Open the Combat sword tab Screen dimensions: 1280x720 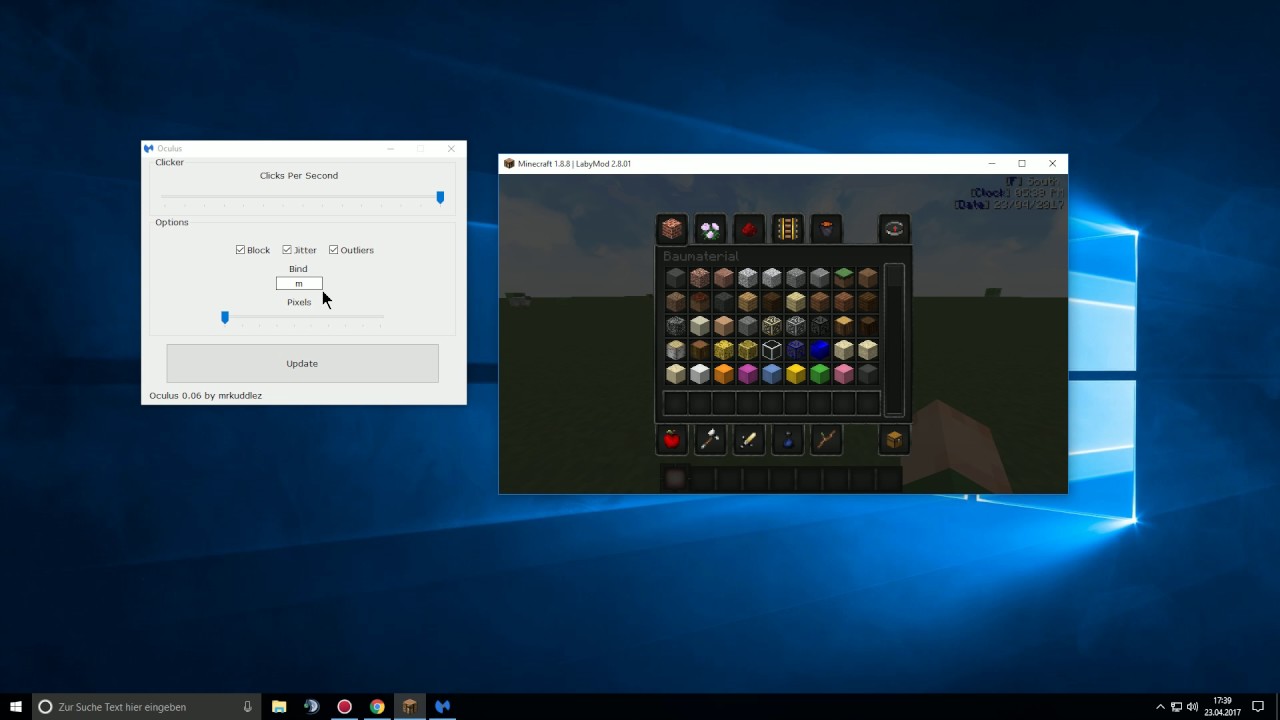[749, 439]
